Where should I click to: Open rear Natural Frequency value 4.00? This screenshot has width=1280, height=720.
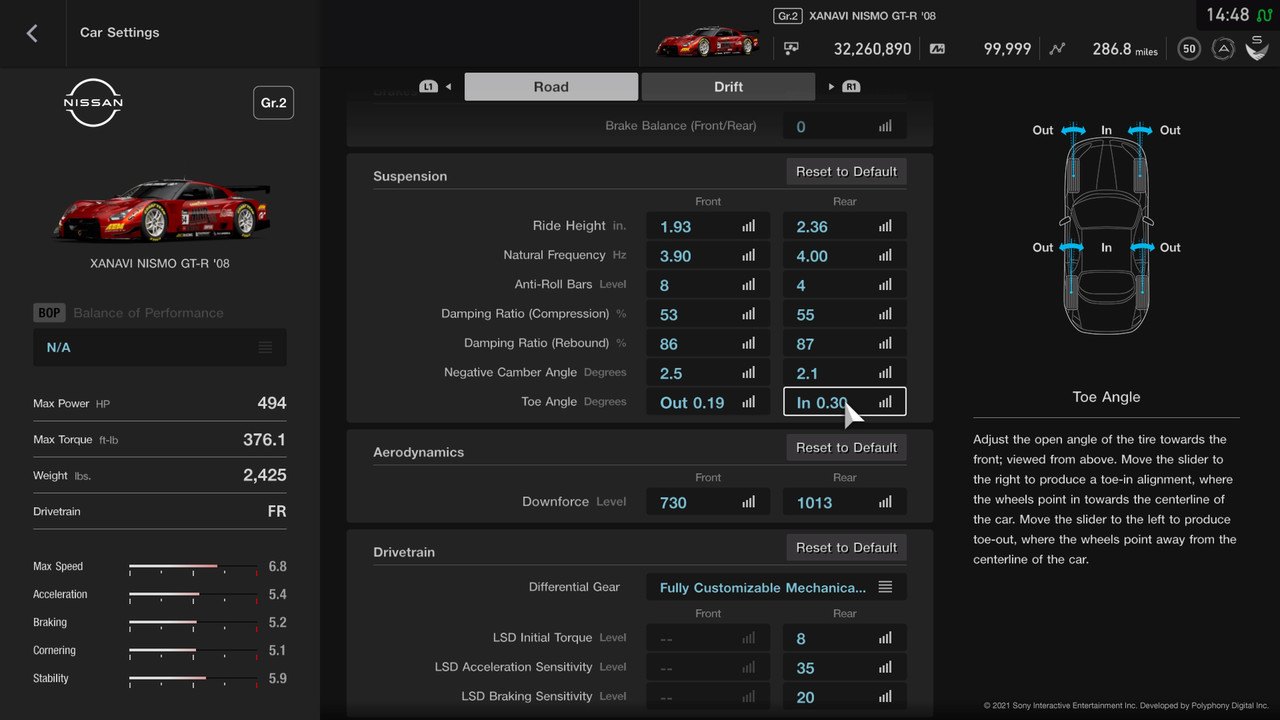tap(845, 256)
